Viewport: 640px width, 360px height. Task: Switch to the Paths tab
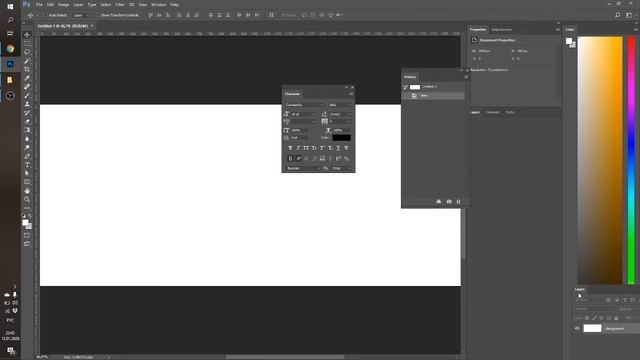(510, 112)
